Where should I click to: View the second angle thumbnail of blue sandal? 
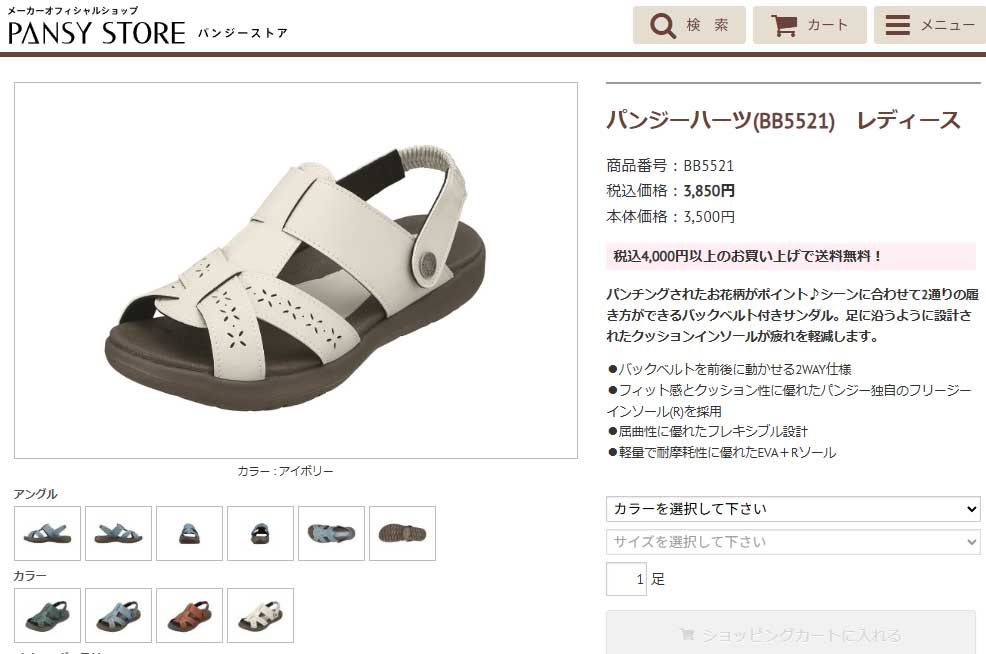[118, 533]
